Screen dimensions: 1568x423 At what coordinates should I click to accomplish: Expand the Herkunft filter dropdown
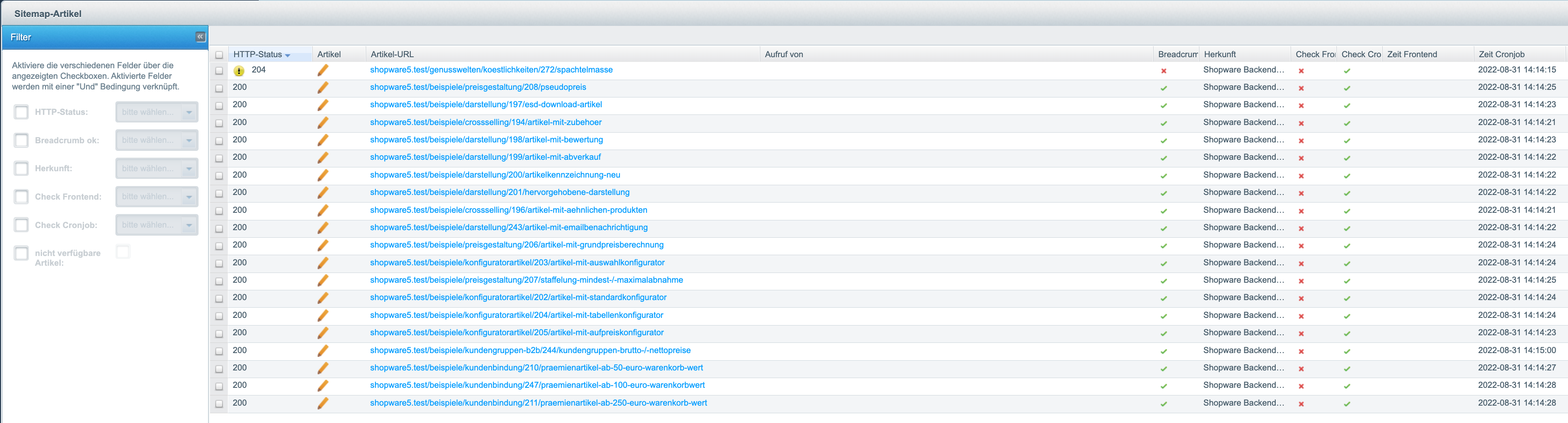[189, 168]
